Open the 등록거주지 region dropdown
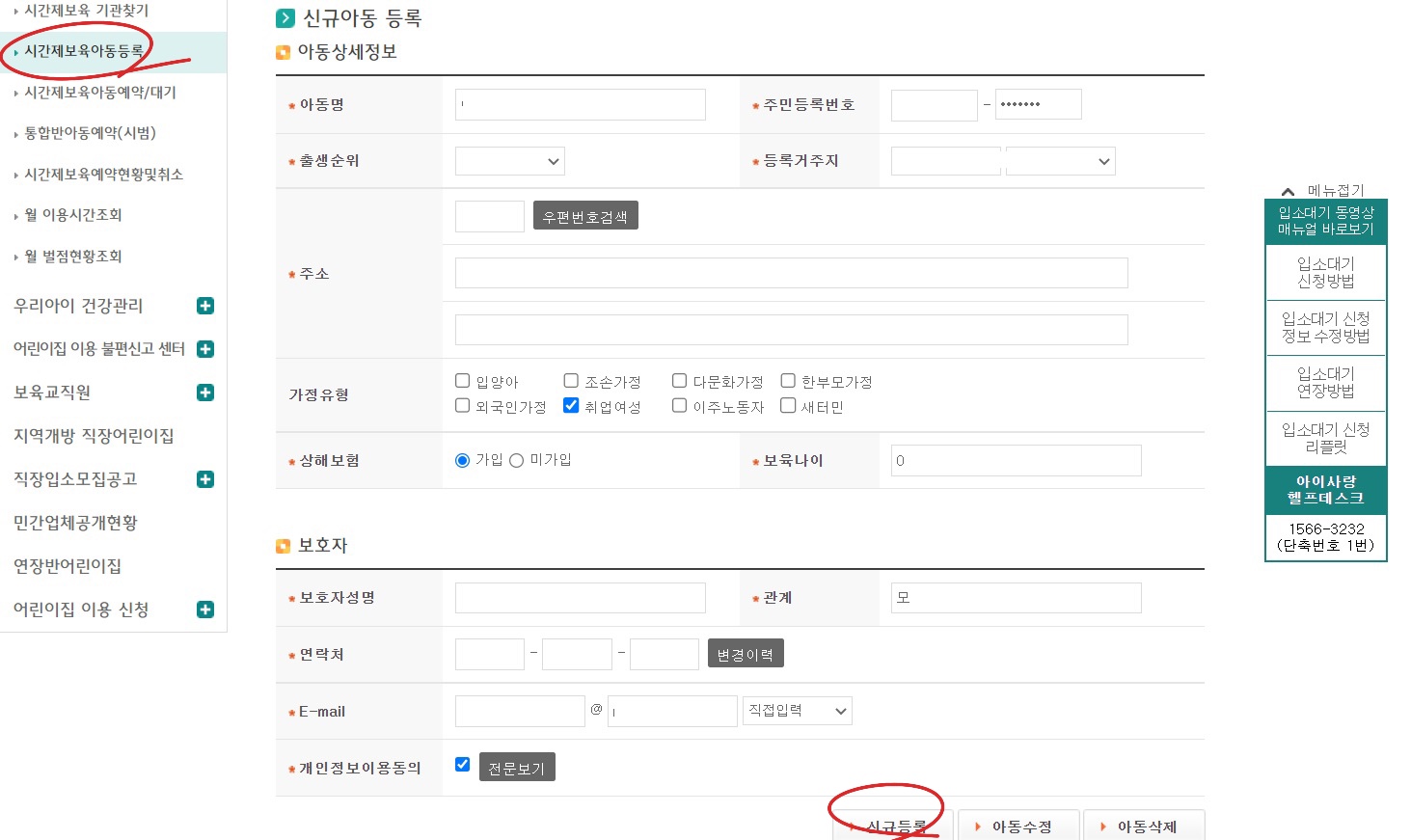 click(1060, 160)
